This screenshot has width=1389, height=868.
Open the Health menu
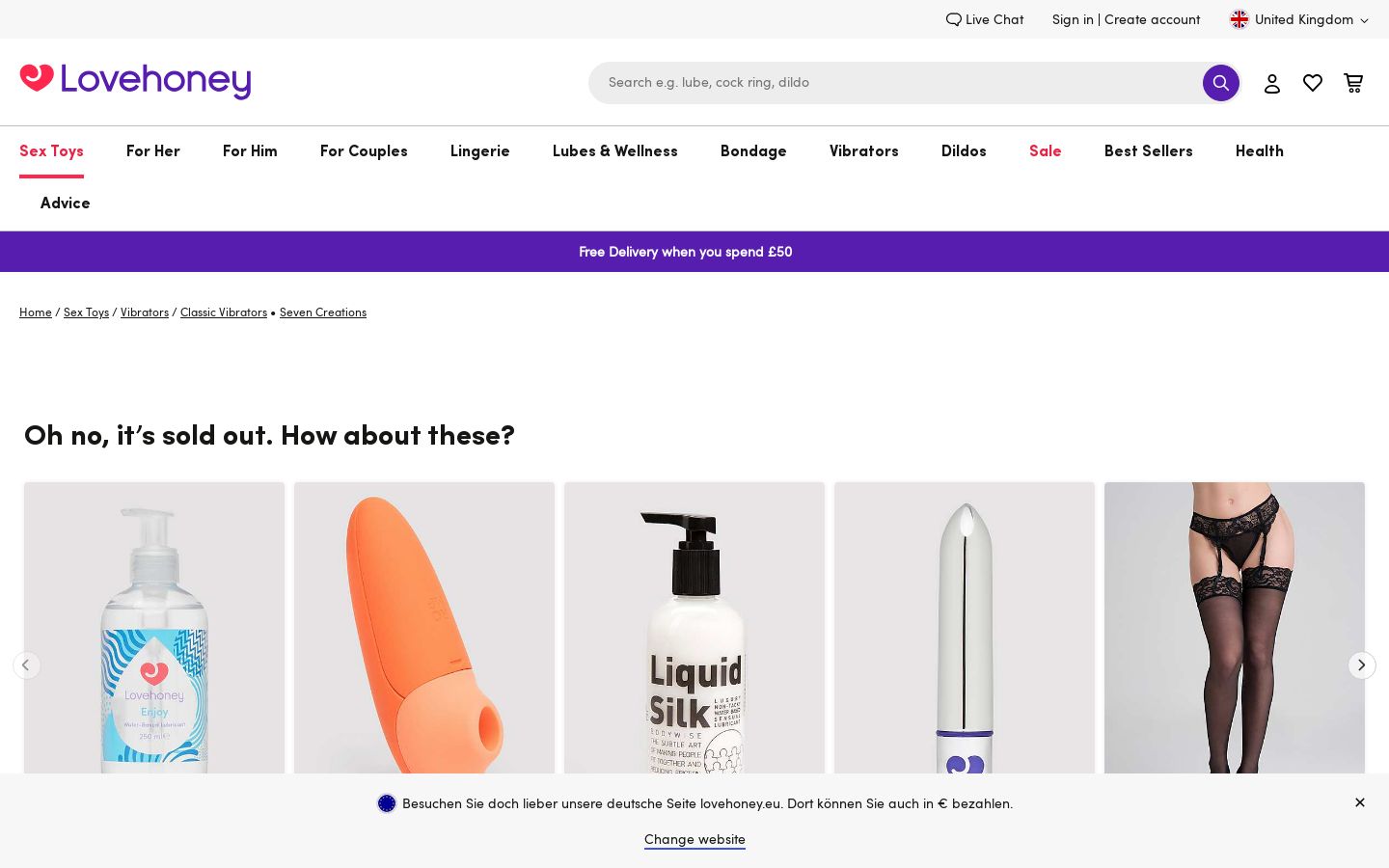pos(1260,151)
